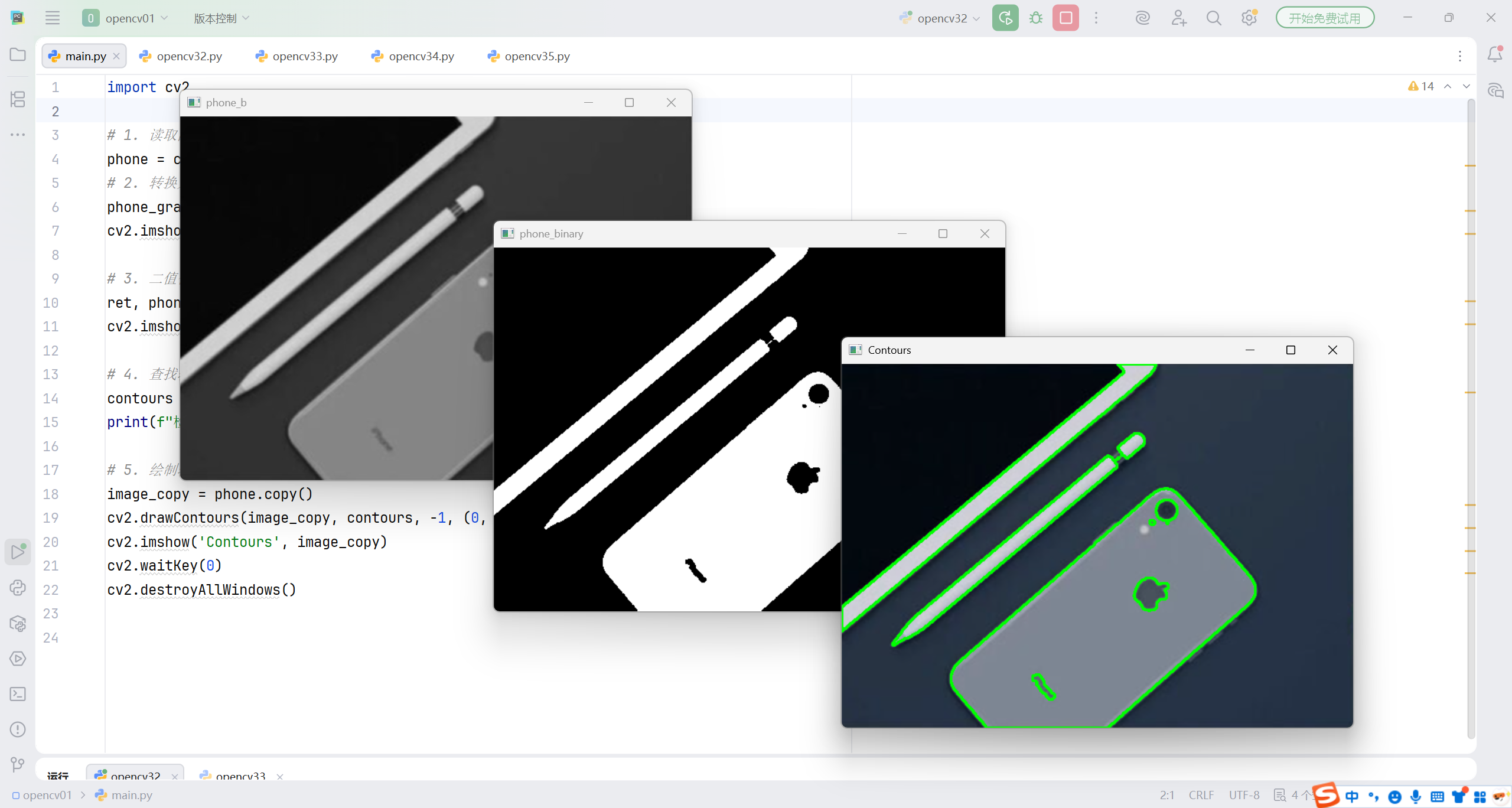
Task: Open the Debug bug icon
Action: (x=1035, y=18)
